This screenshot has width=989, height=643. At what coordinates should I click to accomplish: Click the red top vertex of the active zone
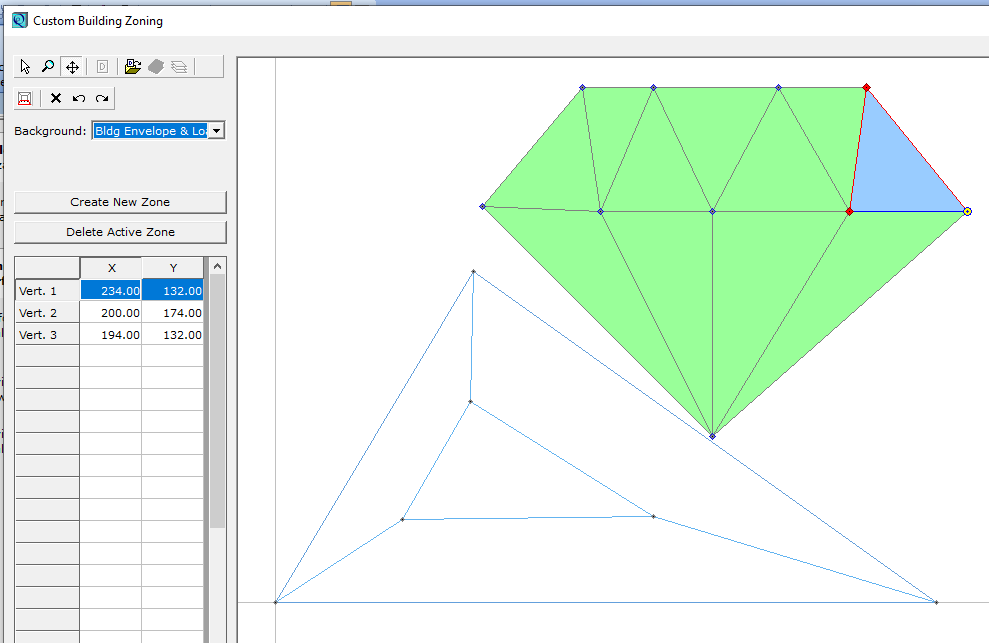point(867,88)
